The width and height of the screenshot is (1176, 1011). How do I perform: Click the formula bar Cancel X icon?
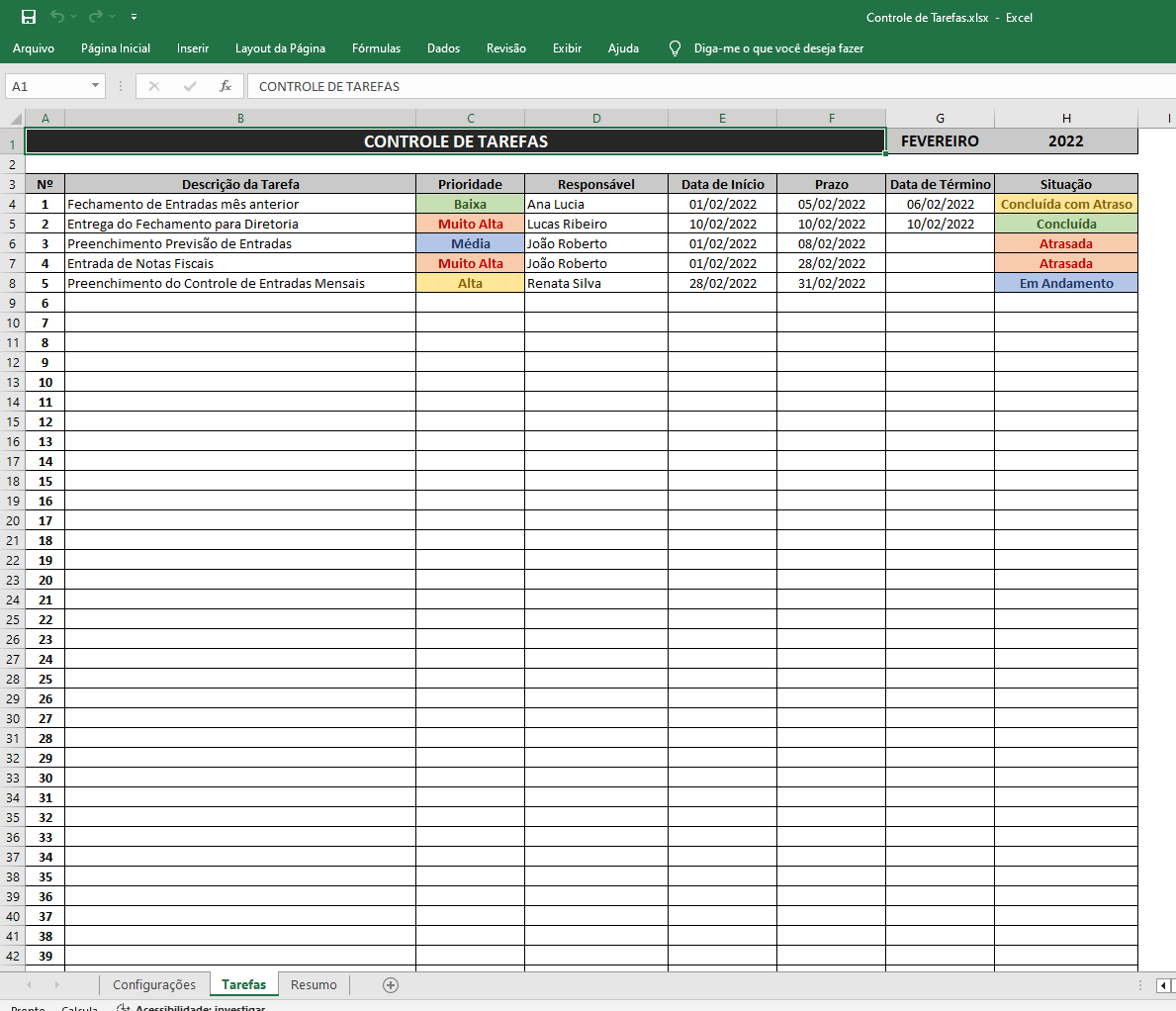(x=153, y=86)
